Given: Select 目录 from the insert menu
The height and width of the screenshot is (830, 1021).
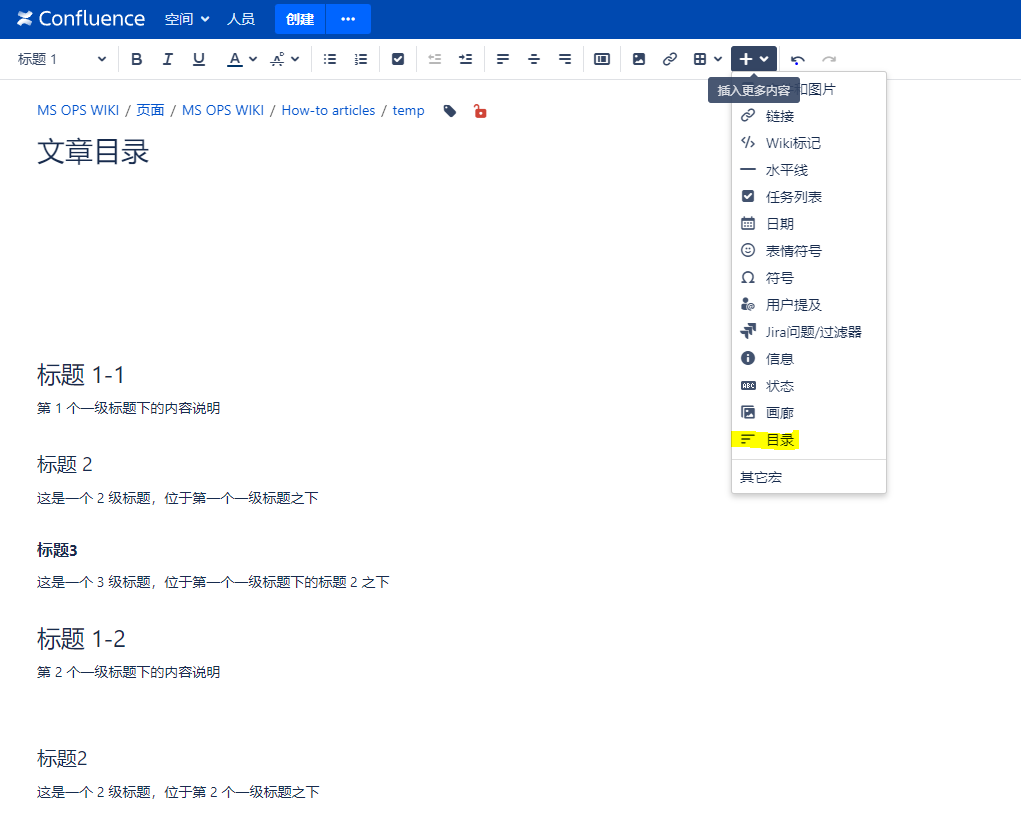Looking at the screenshot, I should [780, 440].
